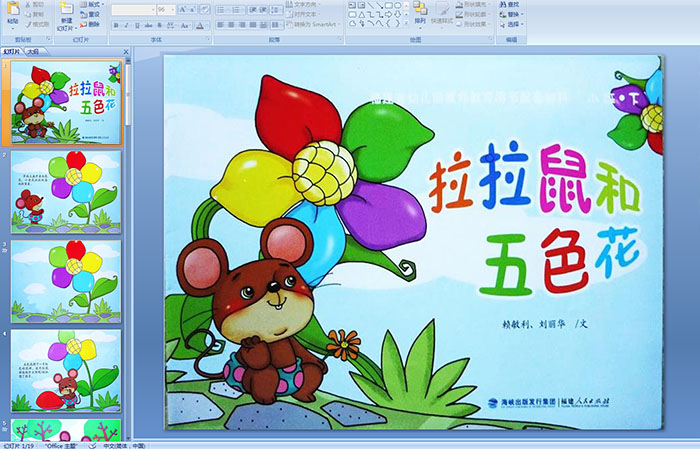Viewport: 700px width, 449px height.
Task: Apply font color (red A)
Action: click(x=200, y=25)
